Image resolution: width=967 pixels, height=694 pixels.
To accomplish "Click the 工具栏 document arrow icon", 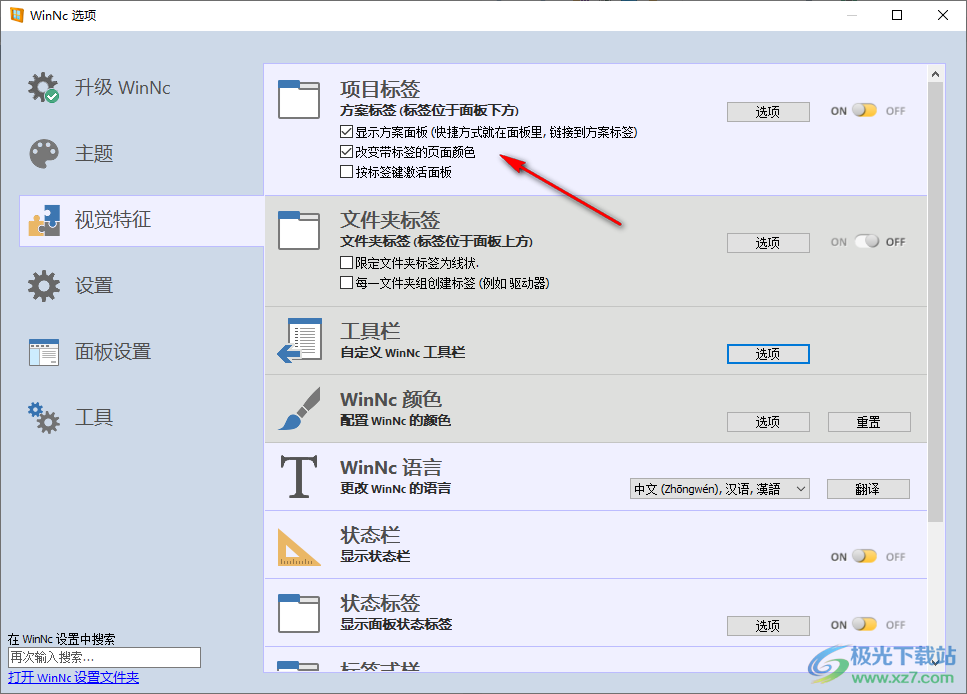I will point(299,341).
